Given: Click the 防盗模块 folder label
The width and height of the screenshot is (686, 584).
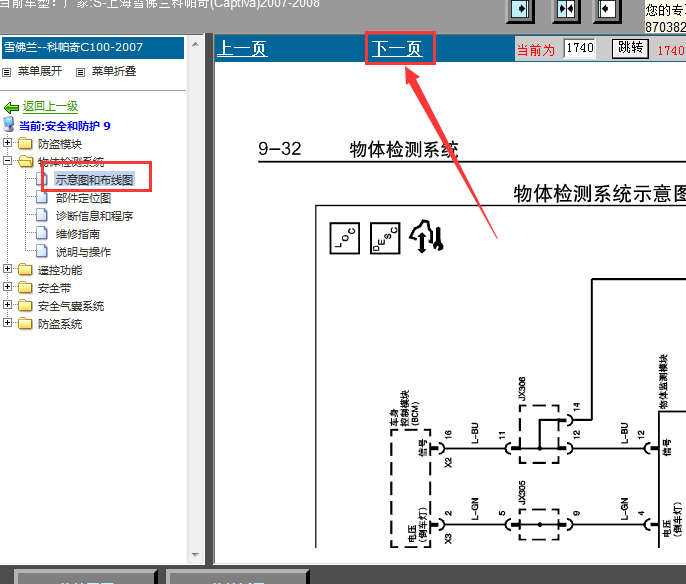Looking at the screenshot, I should coord(60,144).
